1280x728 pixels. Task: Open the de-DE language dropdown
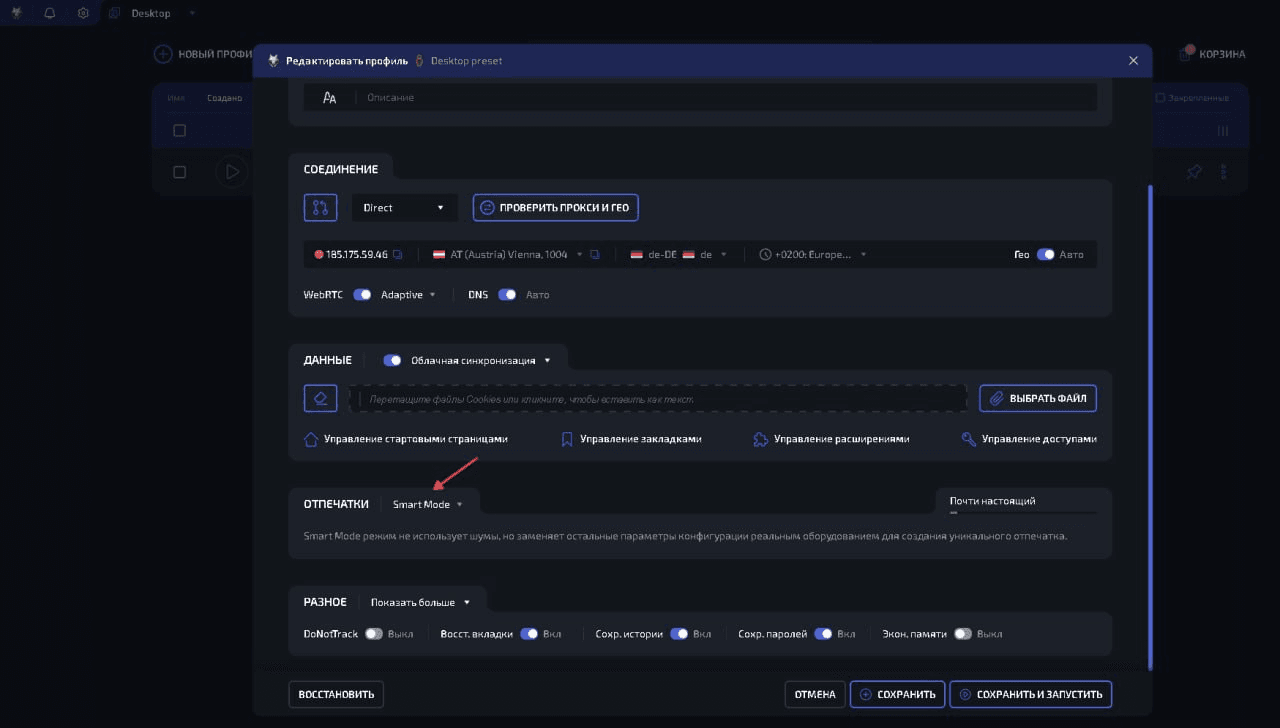678,255
